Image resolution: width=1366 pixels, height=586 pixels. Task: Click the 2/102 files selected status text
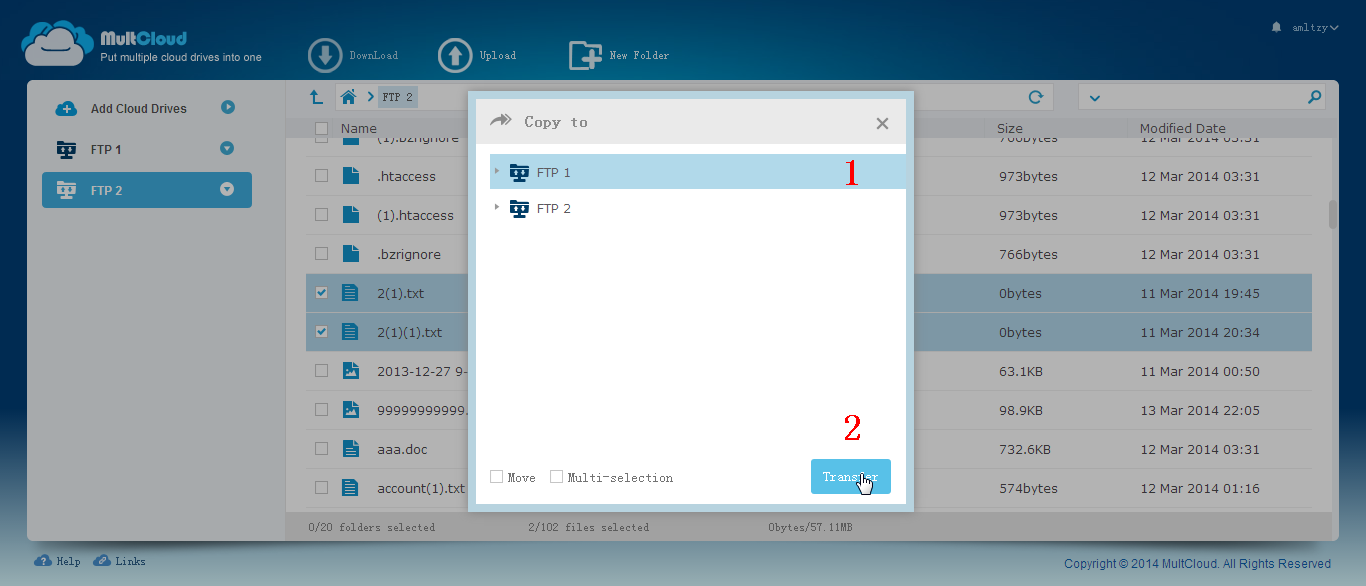(588, 527)
